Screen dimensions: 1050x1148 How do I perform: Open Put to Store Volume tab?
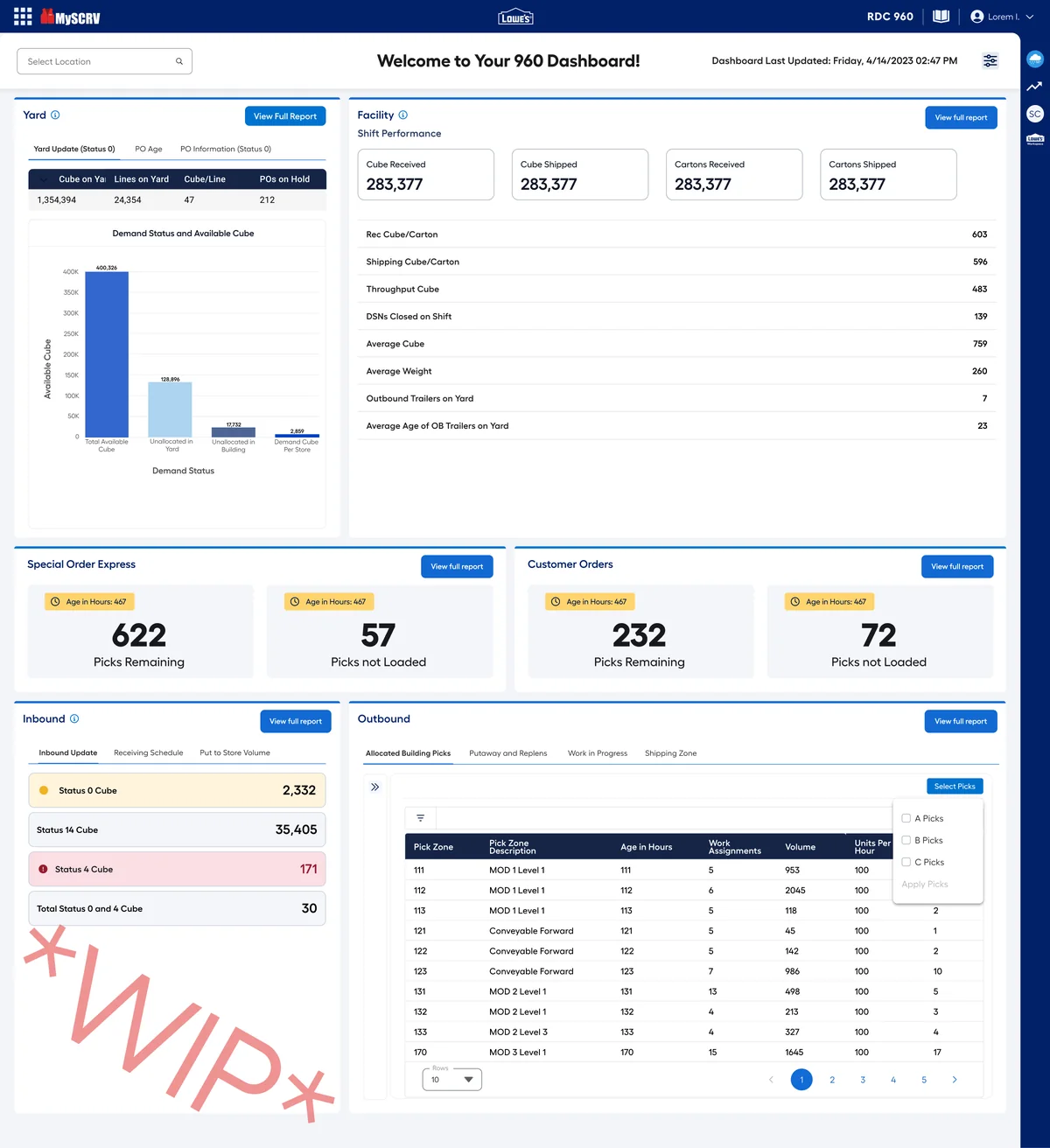pyautogui.click(x=234, y=752)
